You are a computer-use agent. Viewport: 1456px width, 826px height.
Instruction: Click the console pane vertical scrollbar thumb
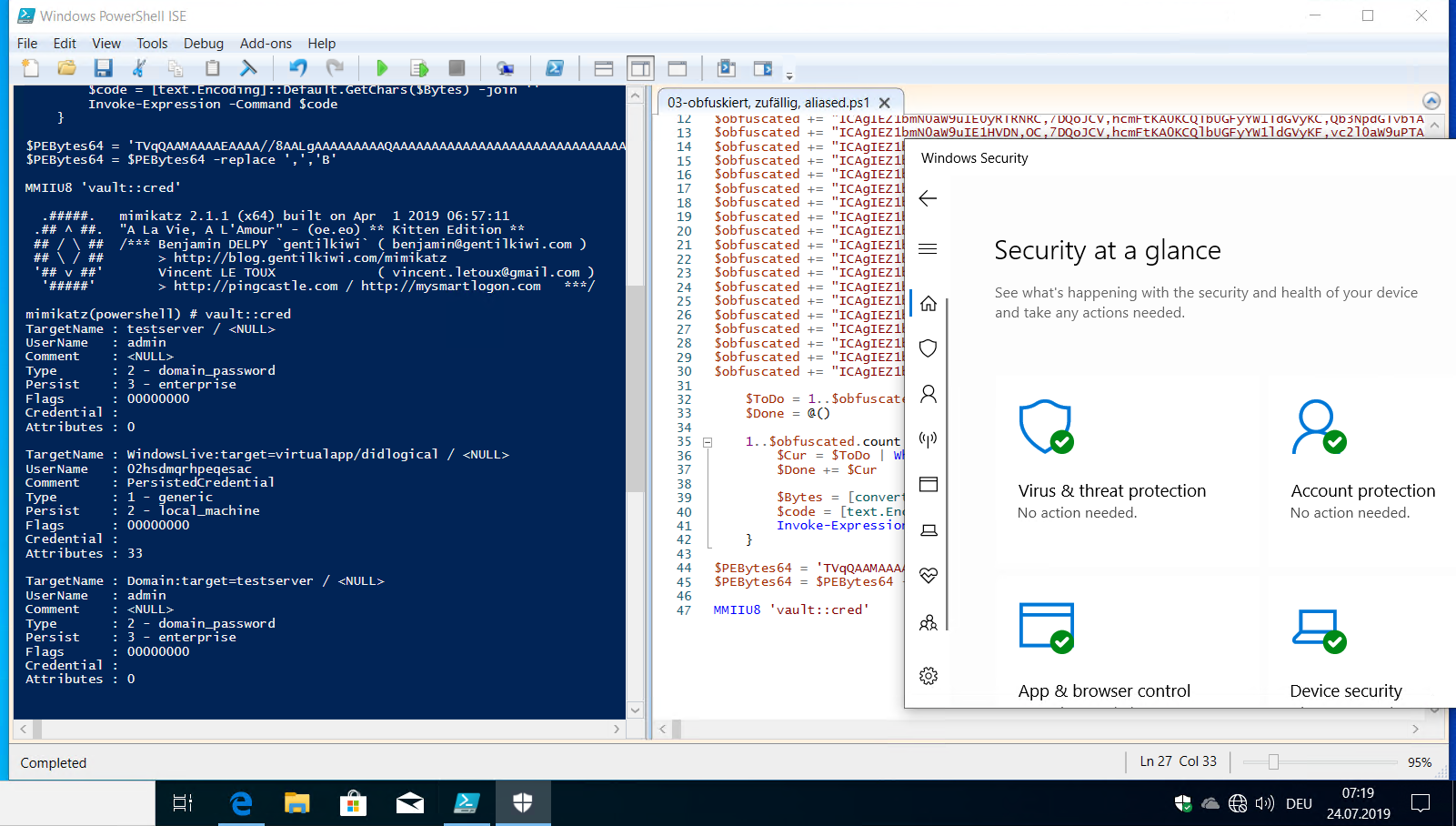[635, 388]
